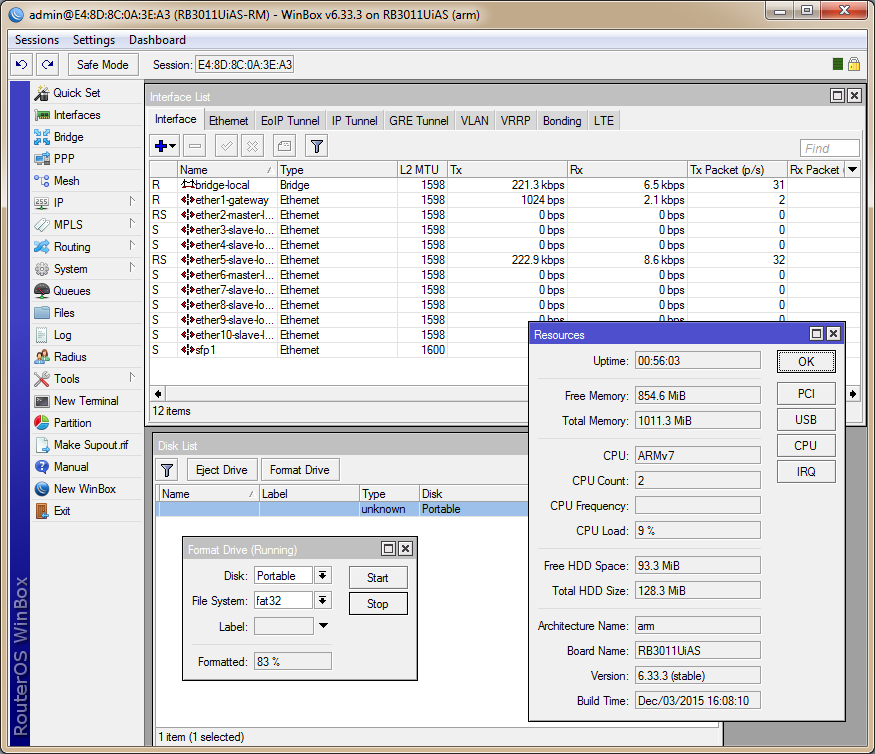Click the comment icon in Interface List toolbar
Screen dimensions: 875x754
pos(284,146)
